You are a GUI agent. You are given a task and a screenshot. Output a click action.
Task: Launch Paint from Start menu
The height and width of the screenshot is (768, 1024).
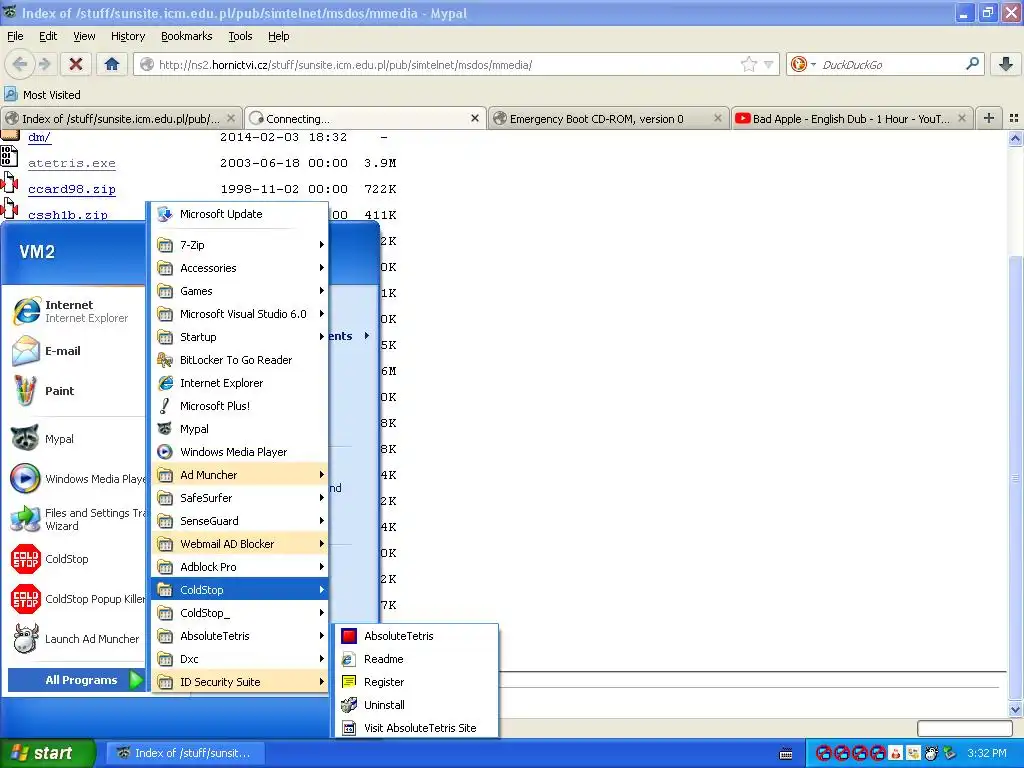(75, 391)
